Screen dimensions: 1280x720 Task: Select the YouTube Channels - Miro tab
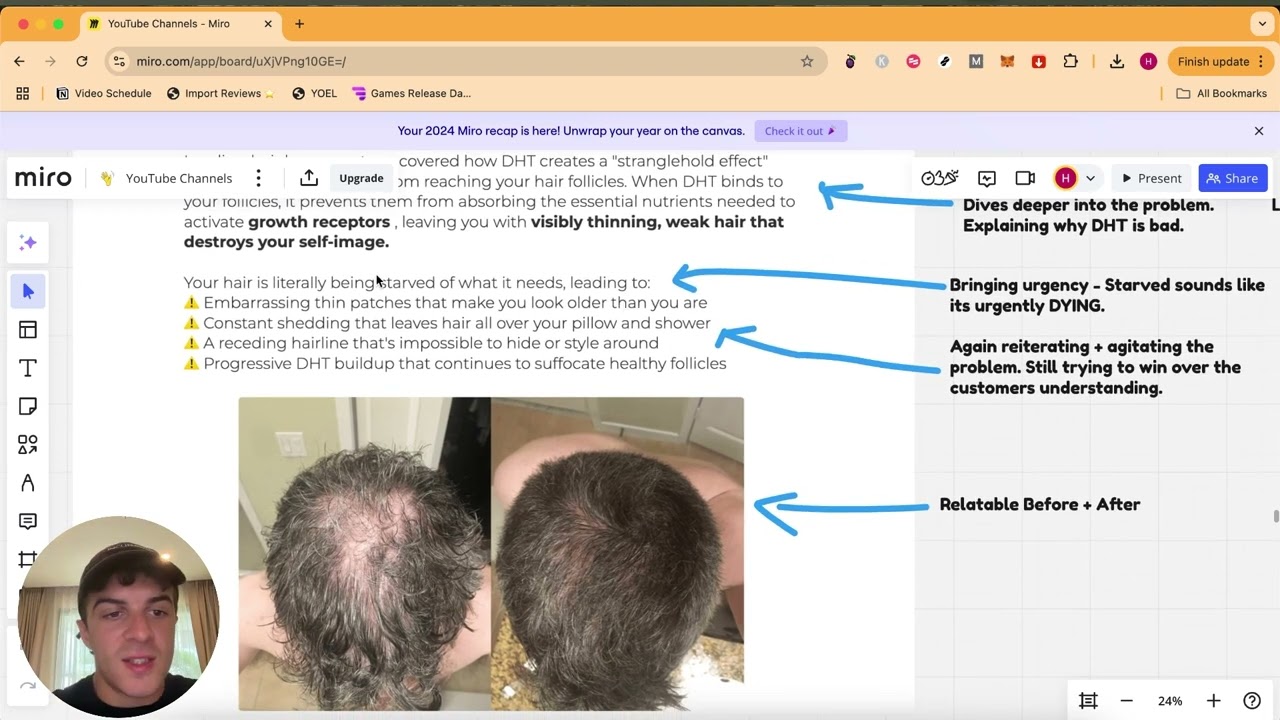(170, 23)
